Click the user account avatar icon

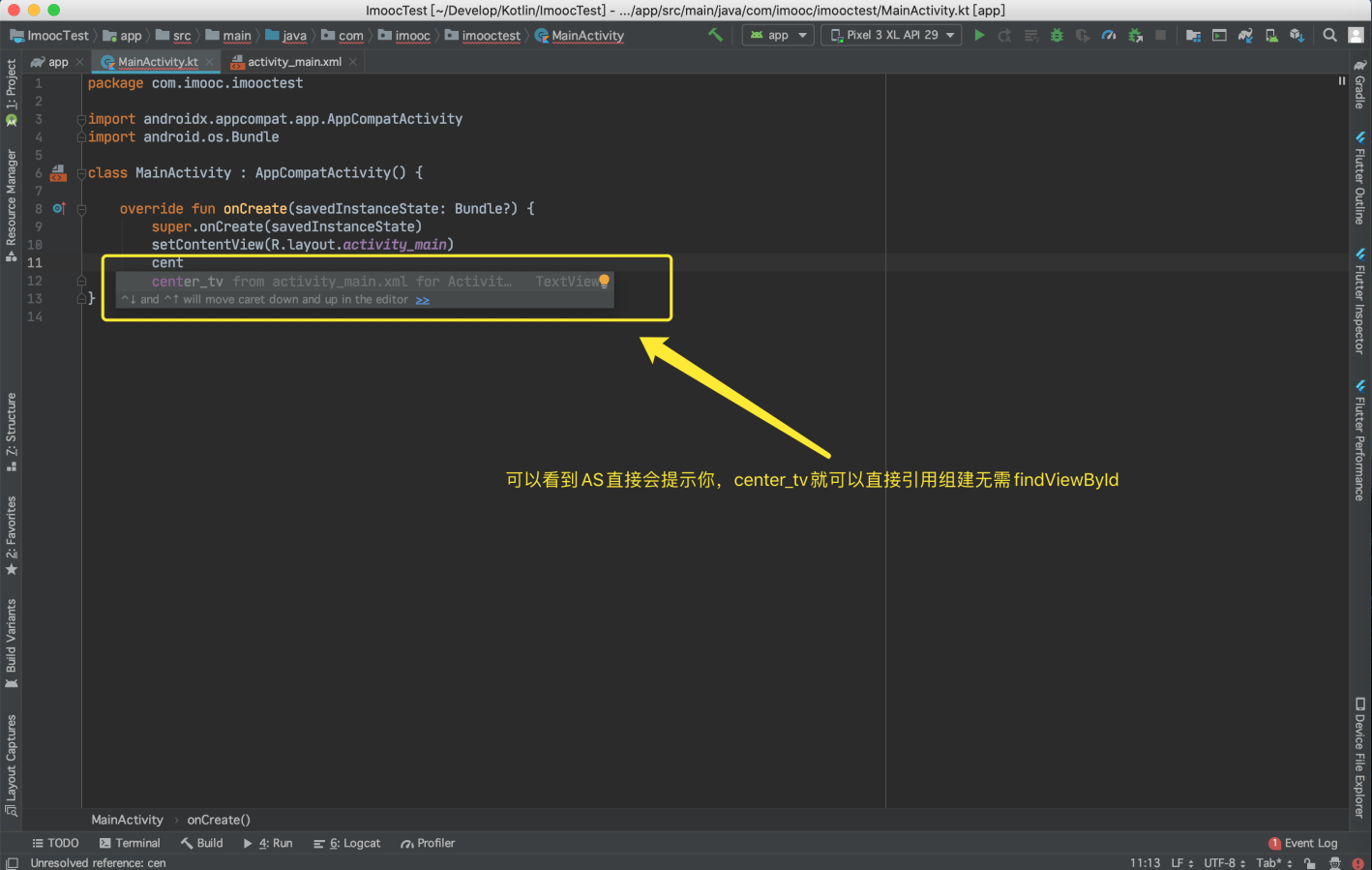coord(1356,35)
